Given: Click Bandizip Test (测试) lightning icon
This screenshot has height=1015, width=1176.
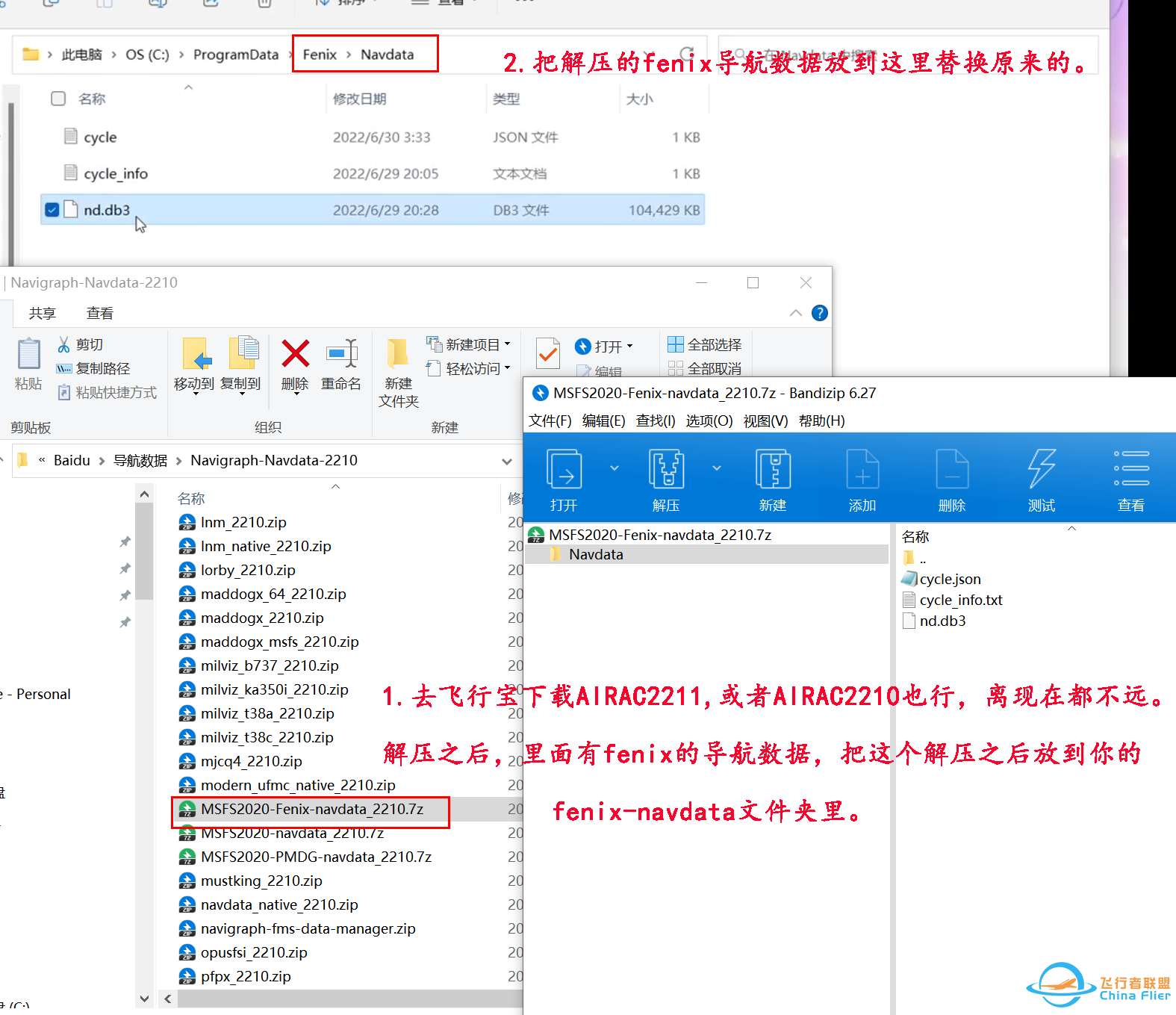Looking at the screenshot, I should pyautogui.click(x=1042, y=469).
